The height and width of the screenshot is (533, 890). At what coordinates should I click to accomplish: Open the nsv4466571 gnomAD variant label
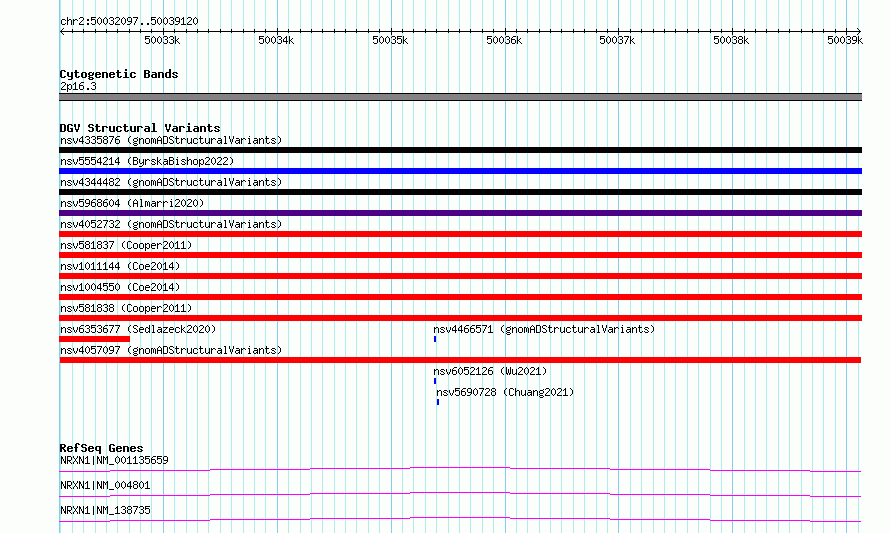(544, 329)
